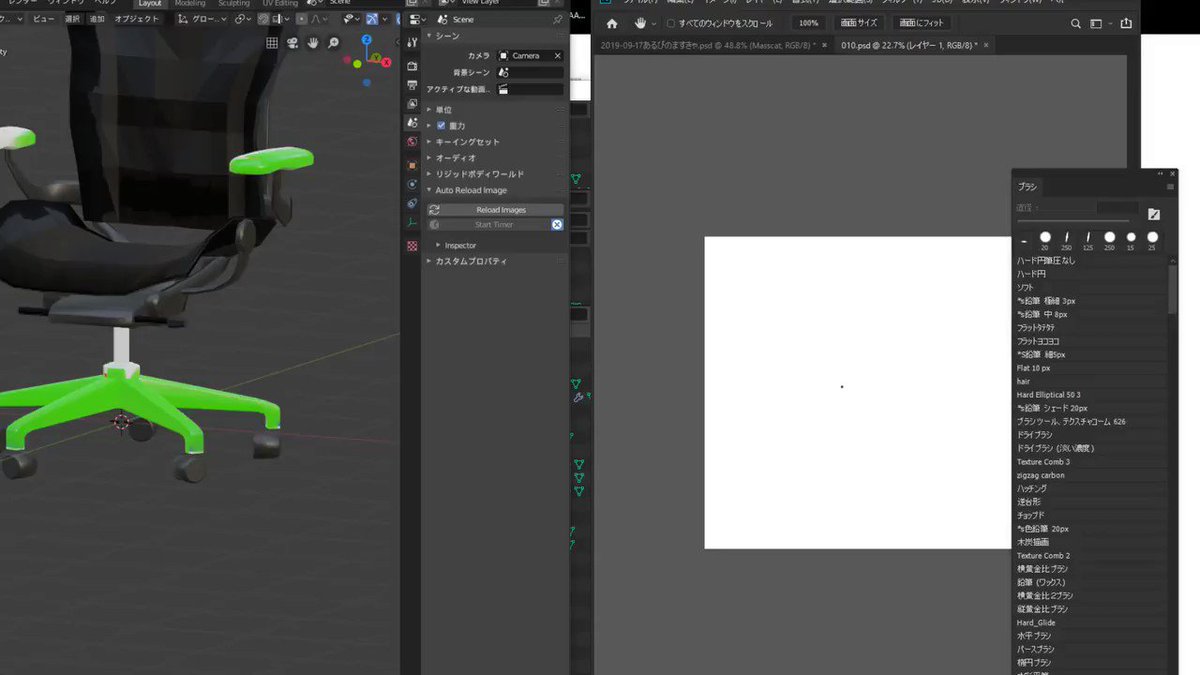Click the pin icon in Properties header
This screenshot has width=1200, height=675.
coord(557,20)
